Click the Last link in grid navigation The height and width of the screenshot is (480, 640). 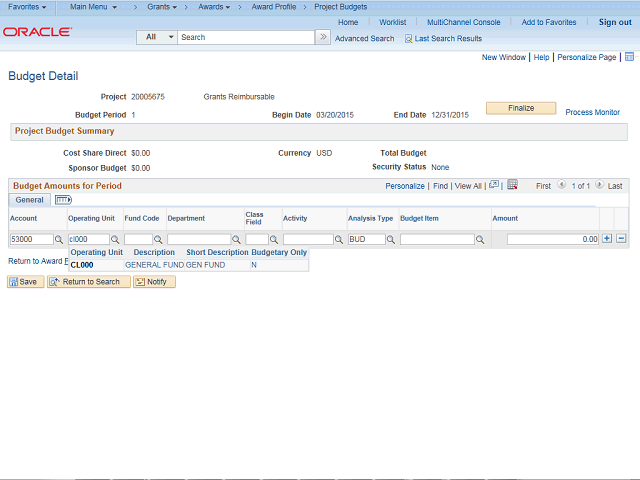[x=615, y=186]
